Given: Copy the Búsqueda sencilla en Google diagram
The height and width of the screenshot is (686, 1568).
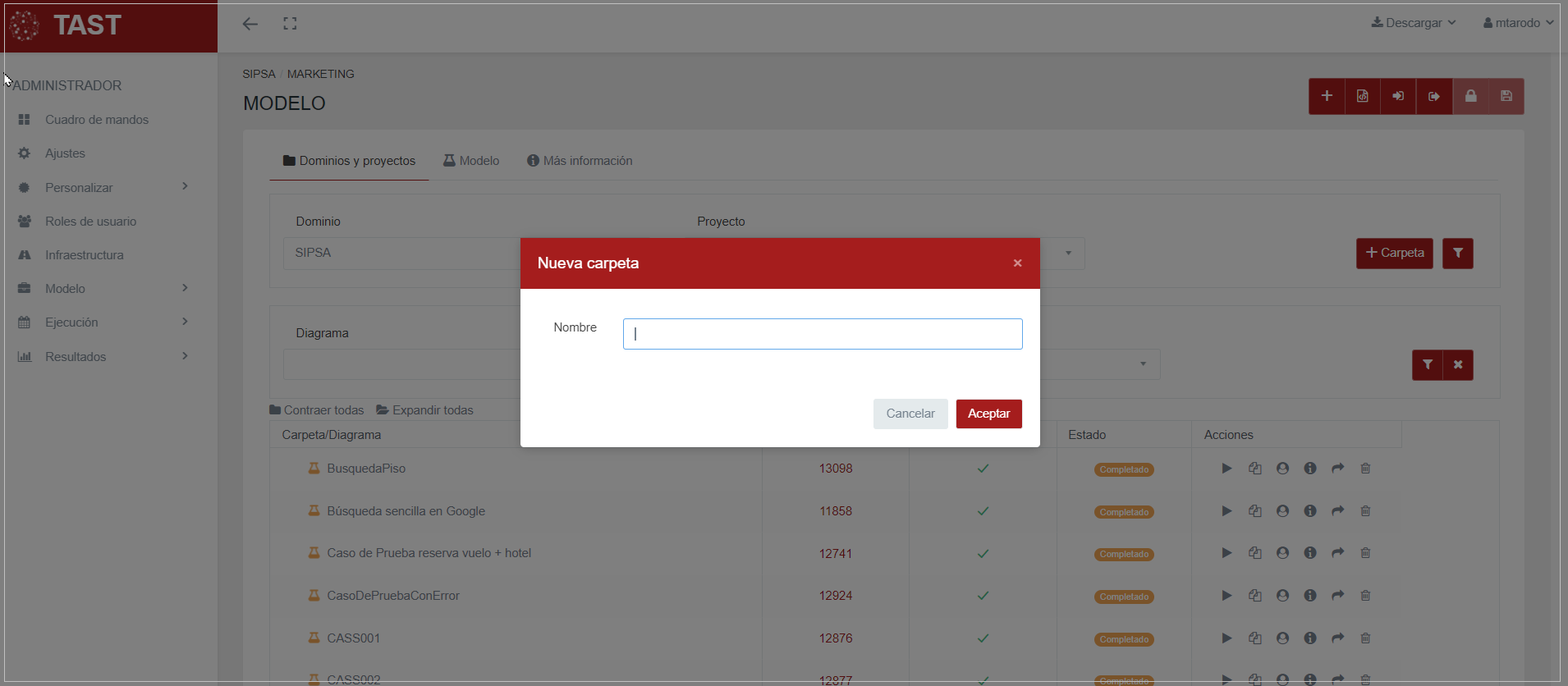Looking at the screenshot, I should pyautogui.click(x=1254, y=511).
